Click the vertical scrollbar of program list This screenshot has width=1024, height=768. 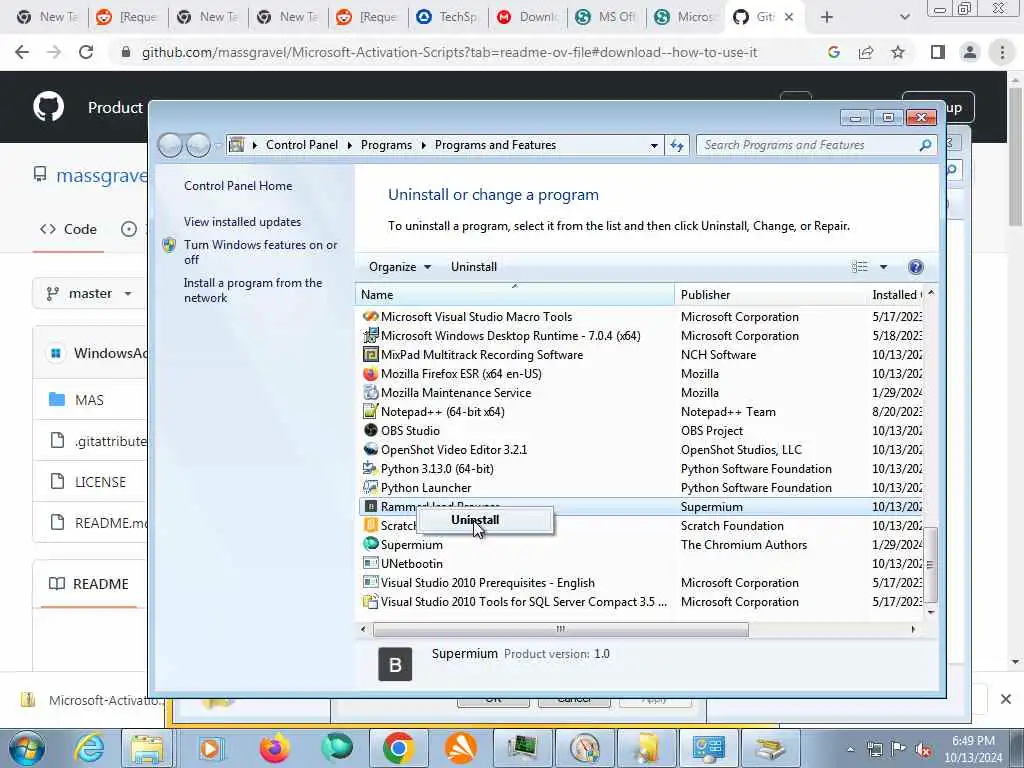pyautogui.click(x=931, y=564)
